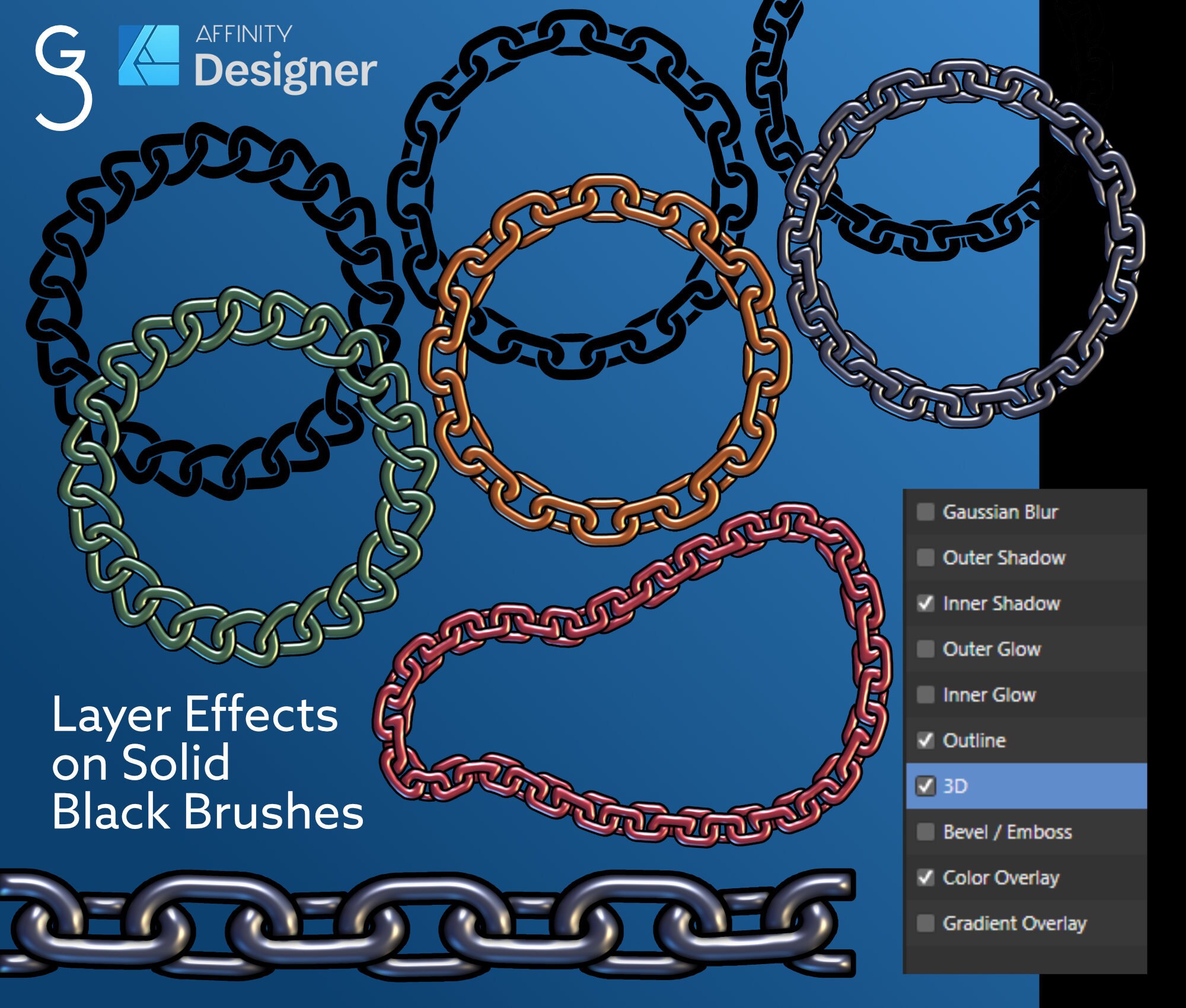
Task: Tick the Inner Glow checkbox
Action: click(925, 694)
